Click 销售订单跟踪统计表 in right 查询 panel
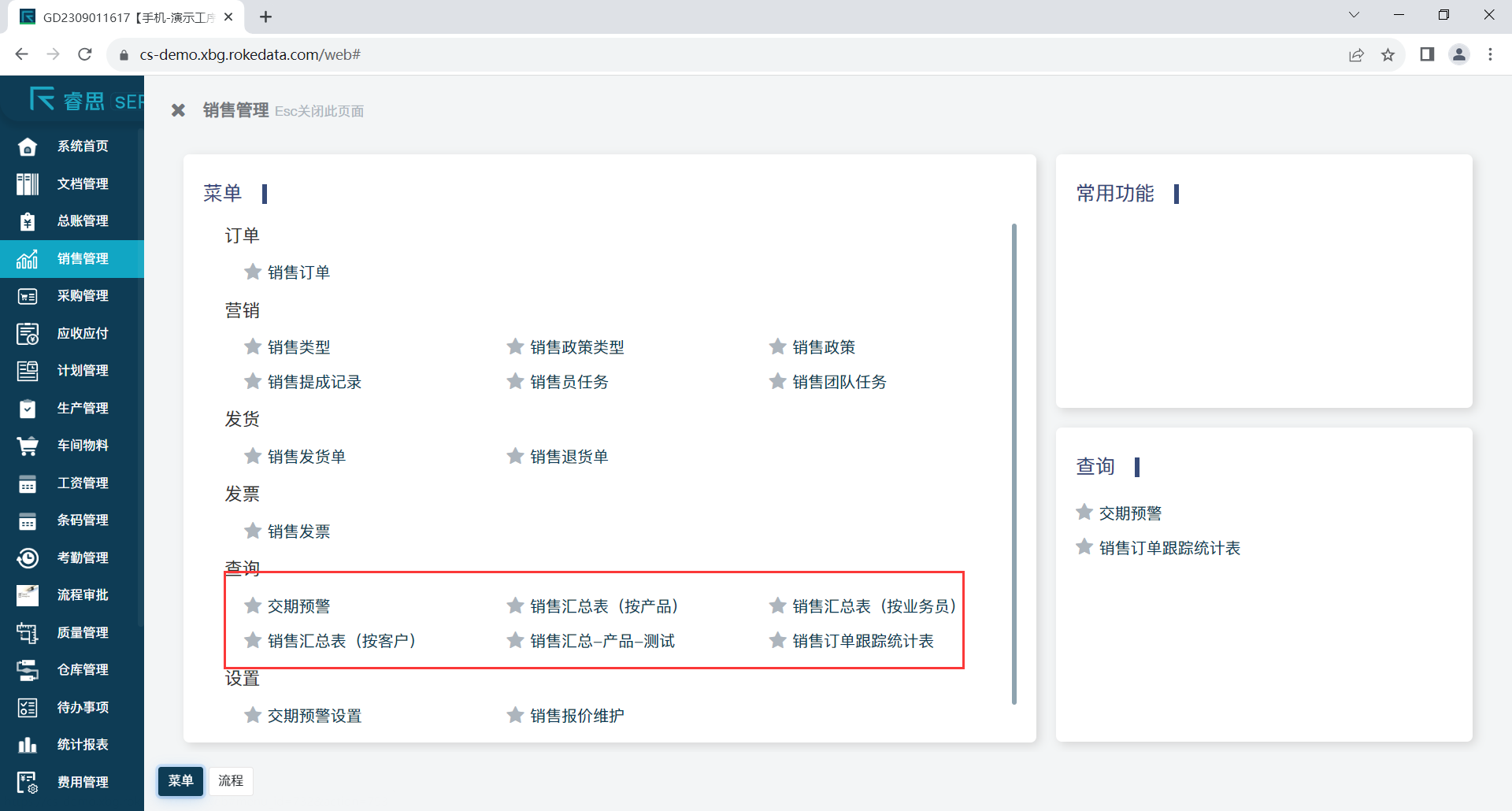This screenshot has height=811, width=1512. [x=1169, y=548]
